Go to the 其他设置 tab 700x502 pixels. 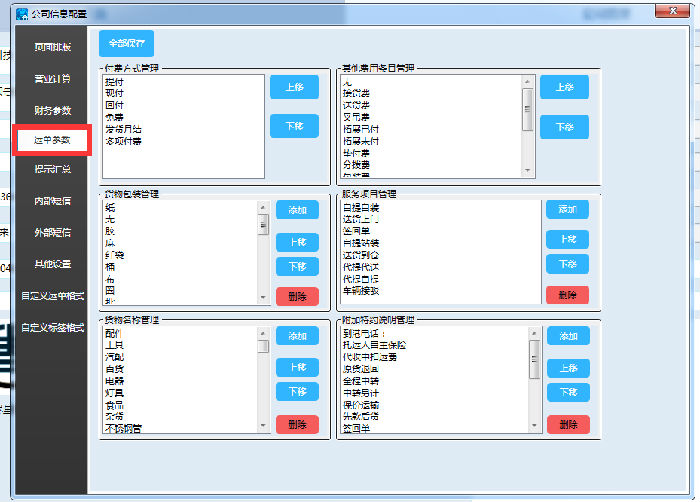(52, 264)
